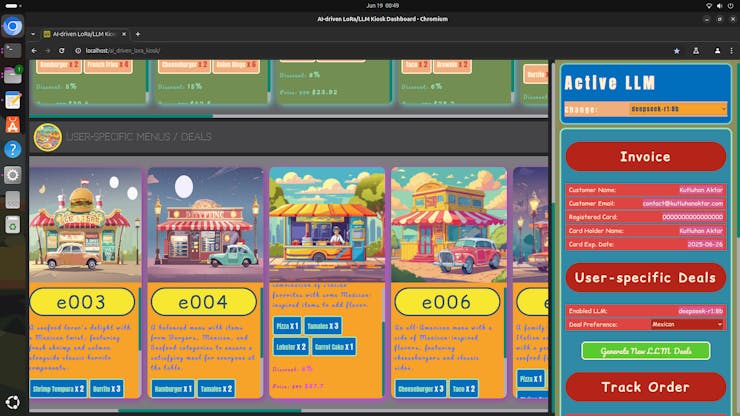Image resolution: width=740 pixels, height=416 pixels.
Task: Click the French Fries x4 tag
Action: tap(108, 65)
